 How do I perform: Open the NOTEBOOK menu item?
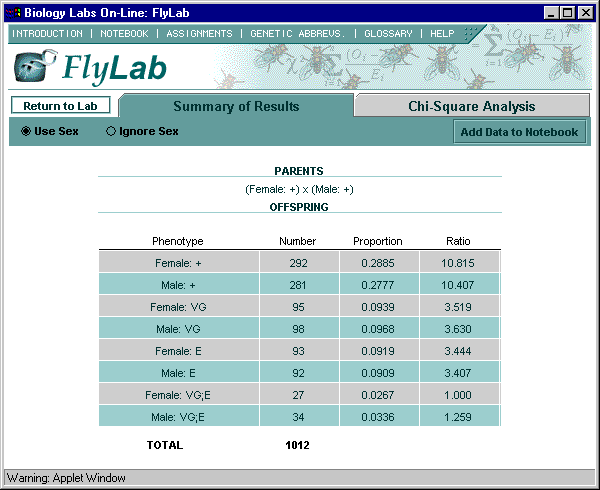[x=124, y=34]
